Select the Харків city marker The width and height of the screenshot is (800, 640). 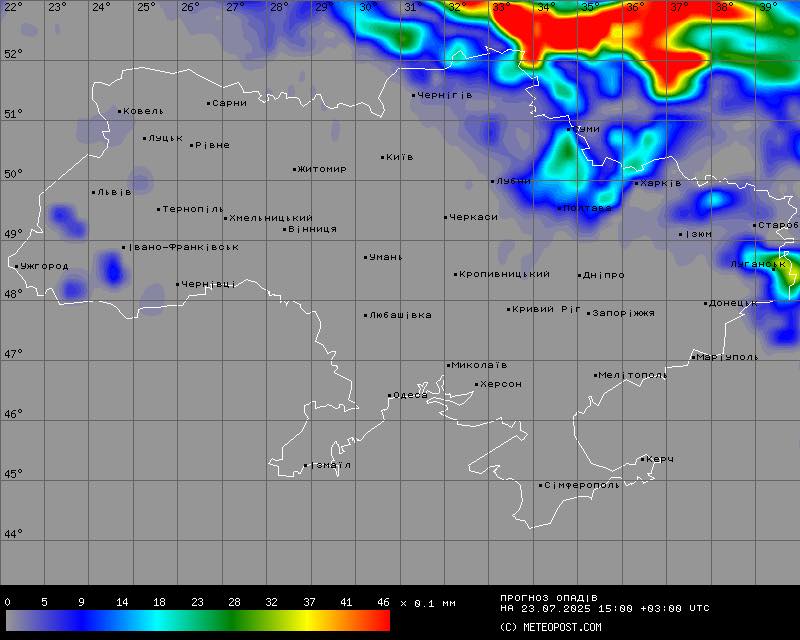coord(636,183)
